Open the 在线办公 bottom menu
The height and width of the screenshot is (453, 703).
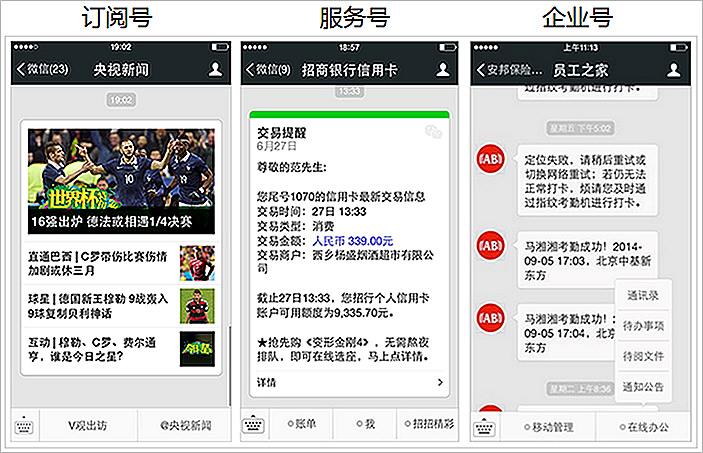(644, 427)
